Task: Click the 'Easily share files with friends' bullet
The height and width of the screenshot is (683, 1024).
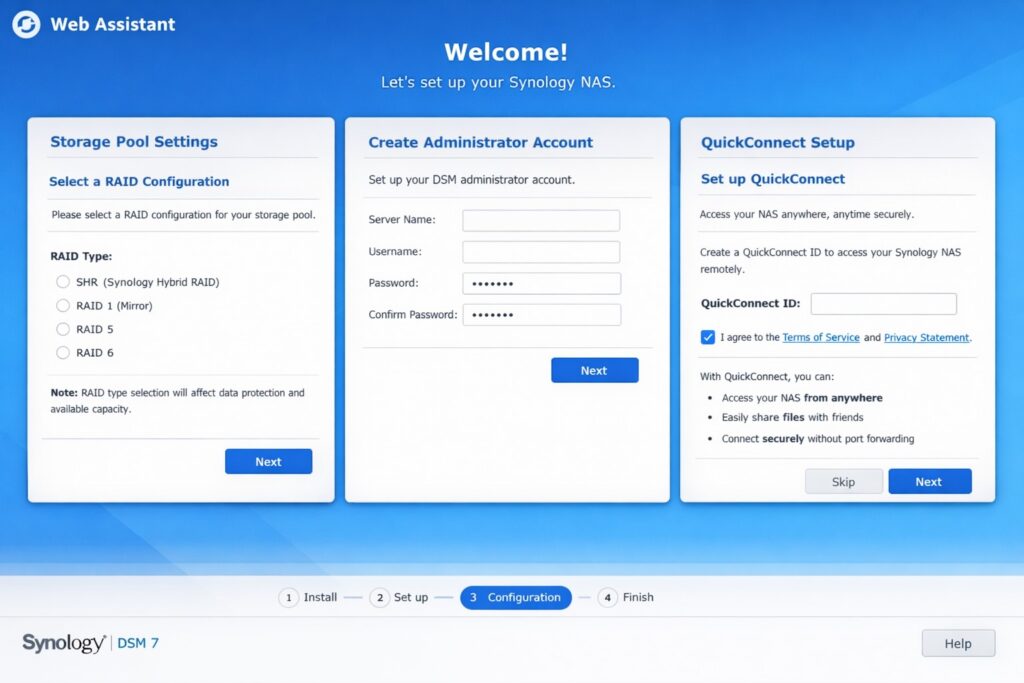Action: point(792,417)
